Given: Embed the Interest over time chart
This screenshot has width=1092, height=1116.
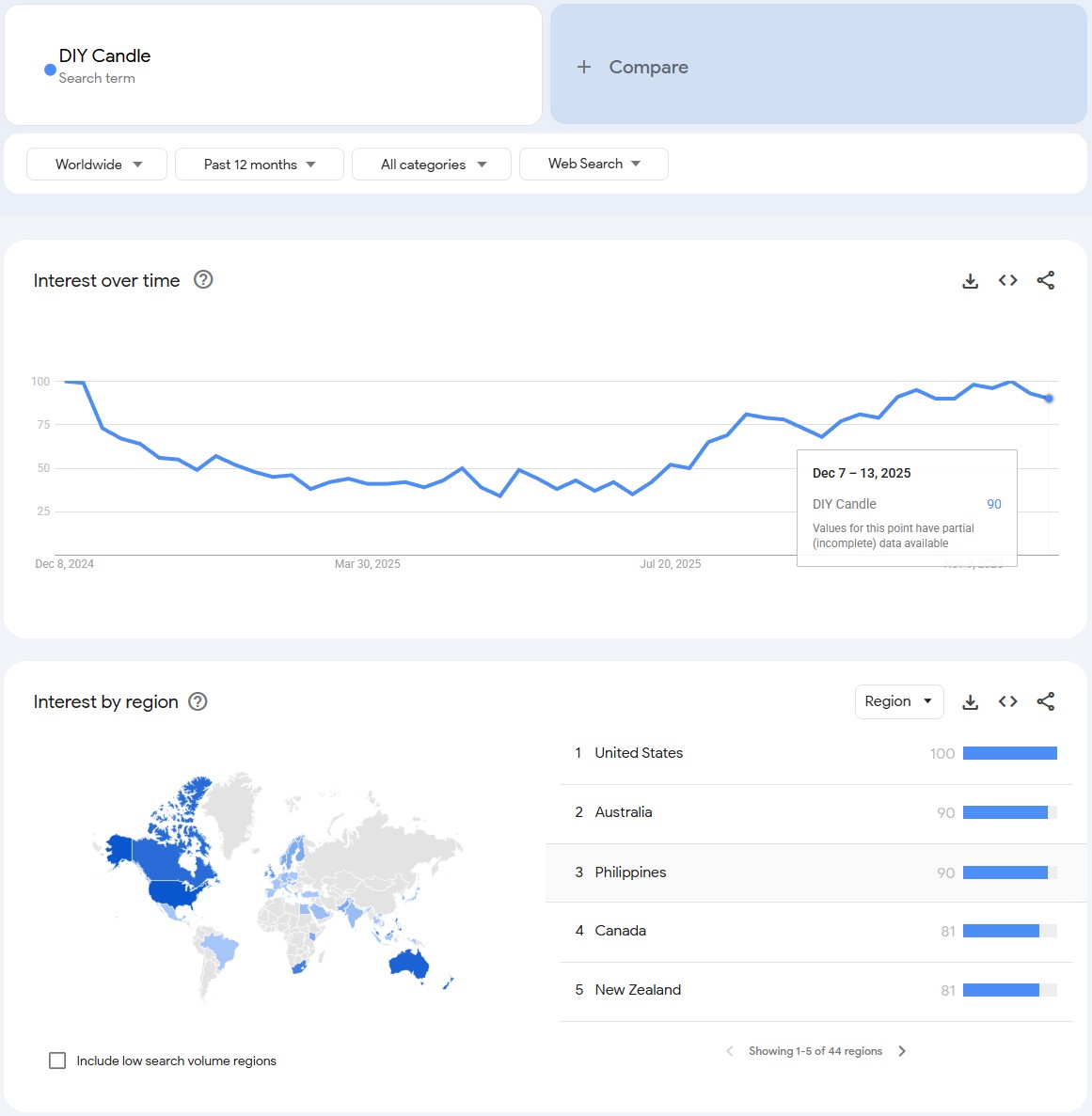Looking at the screenshot, I should 1008,280.
